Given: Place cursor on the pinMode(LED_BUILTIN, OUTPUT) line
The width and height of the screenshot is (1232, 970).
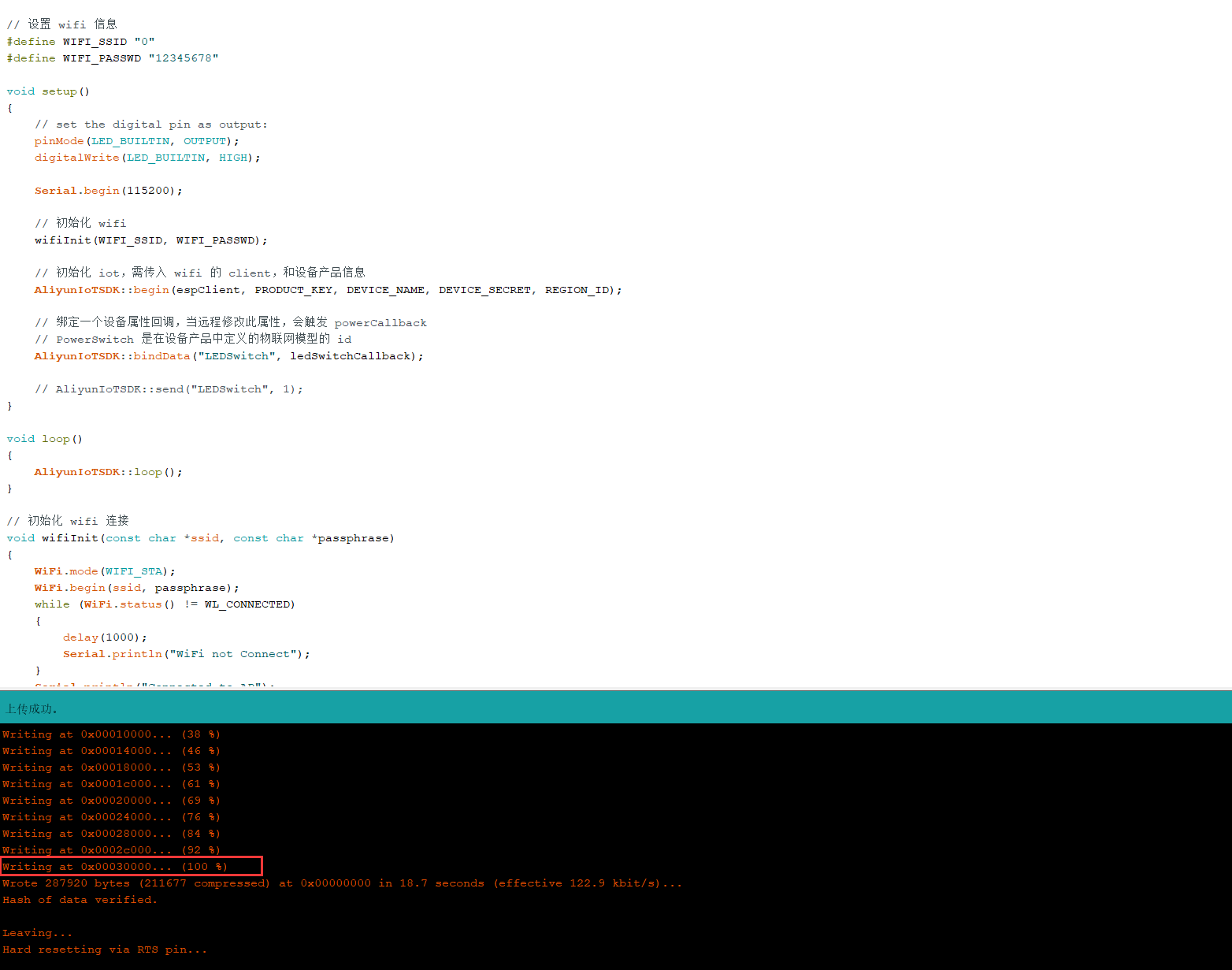Looking at the screenshot, I should 137,141.
